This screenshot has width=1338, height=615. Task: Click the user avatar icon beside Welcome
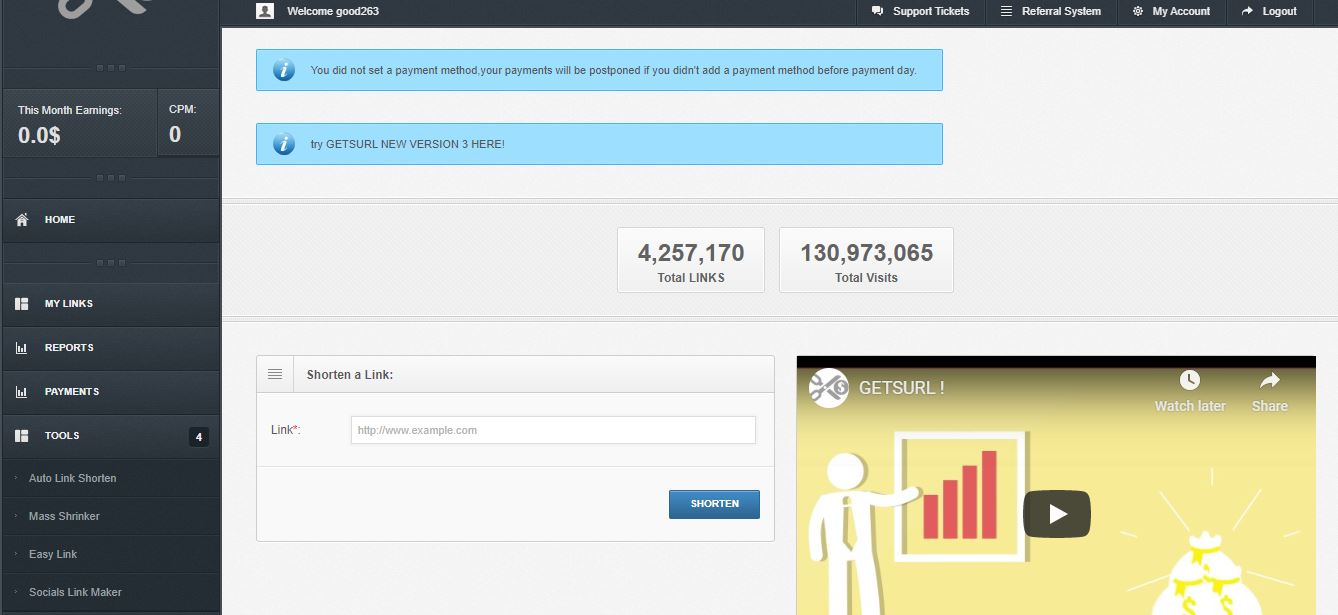(264, 11)
